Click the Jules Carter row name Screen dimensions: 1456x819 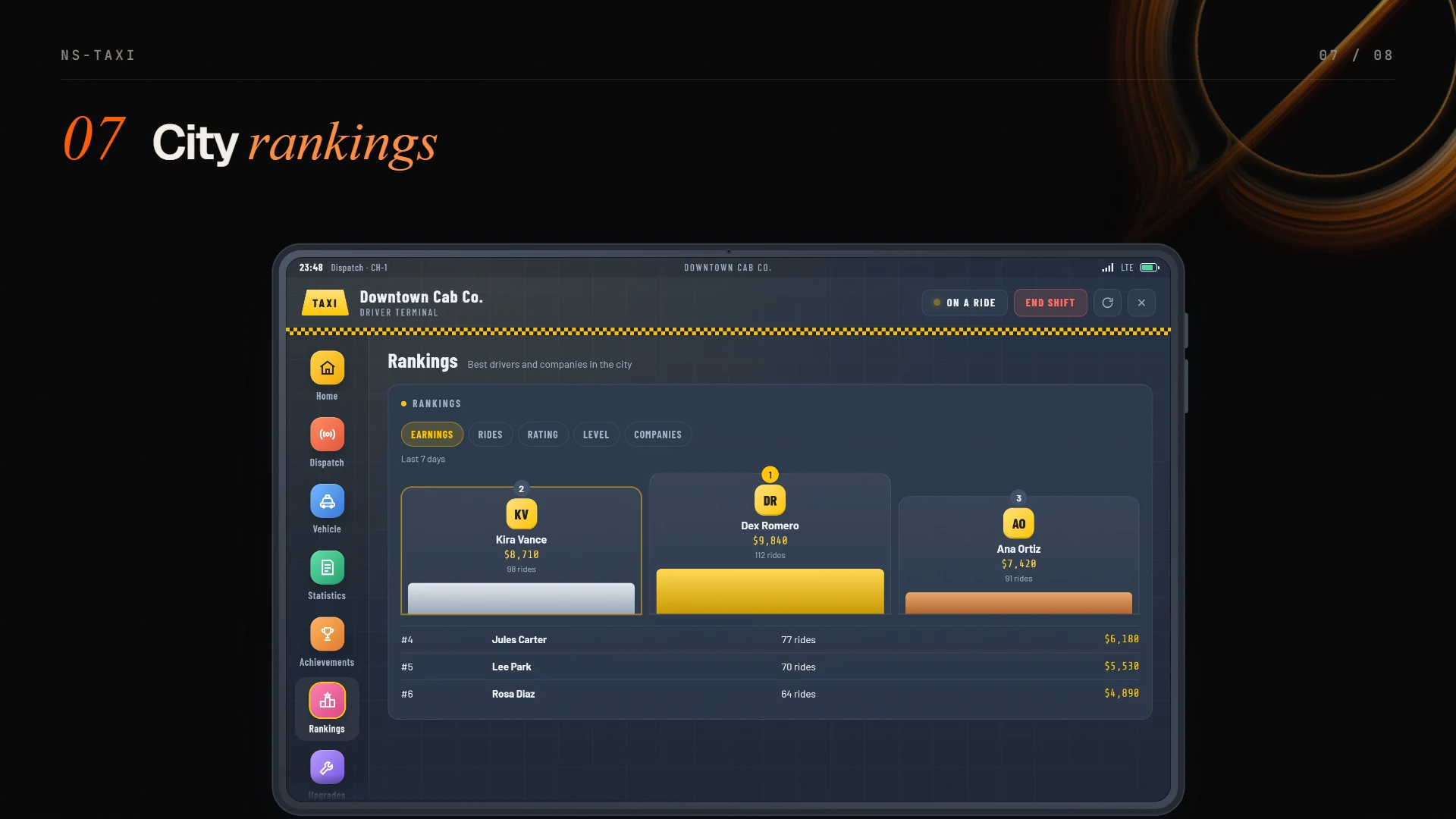pos(519,640)
